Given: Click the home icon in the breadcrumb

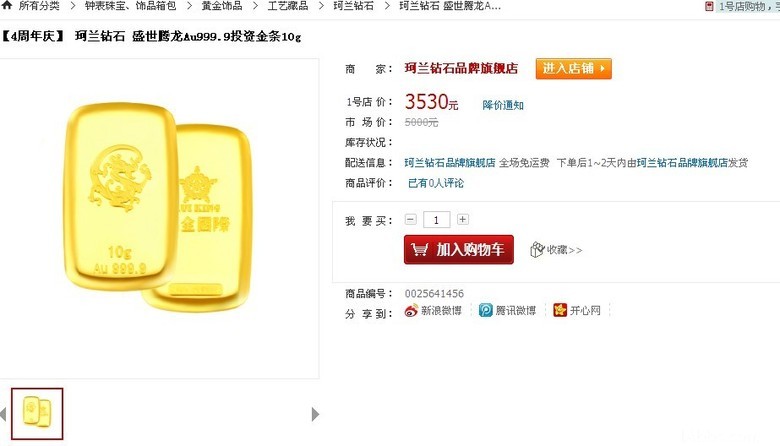Looking at the screenshot, I should [7, 5].
